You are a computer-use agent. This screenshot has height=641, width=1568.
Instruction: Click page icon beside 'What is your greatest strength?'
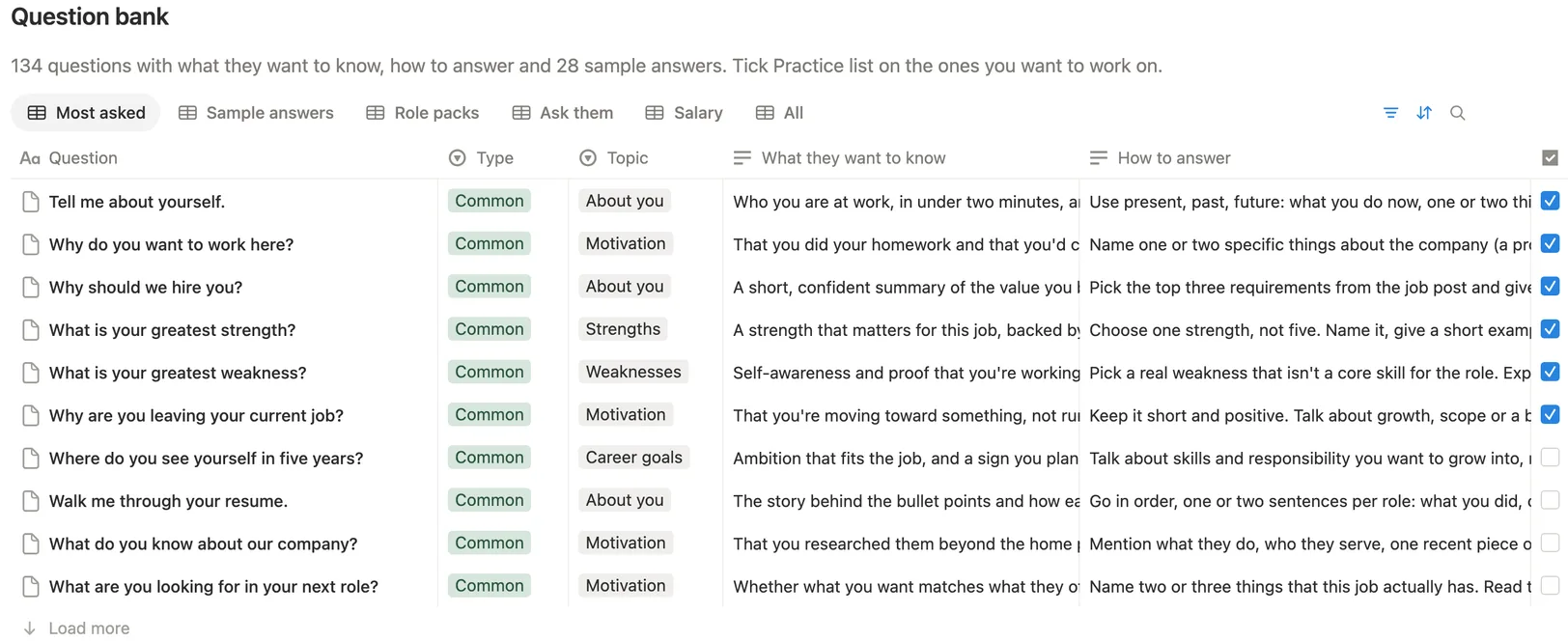[x=31, y=330]
